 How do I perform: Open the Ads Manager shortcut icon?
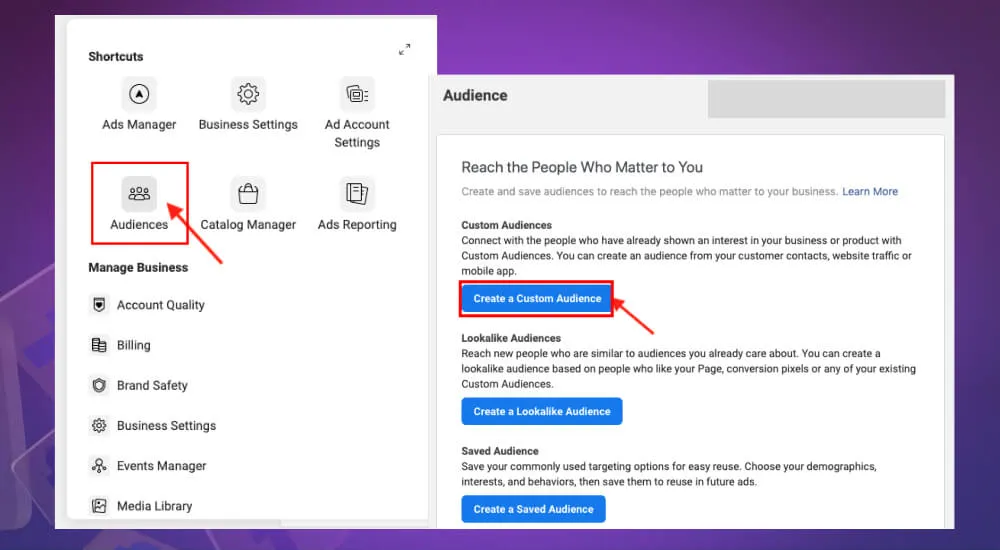139,94
